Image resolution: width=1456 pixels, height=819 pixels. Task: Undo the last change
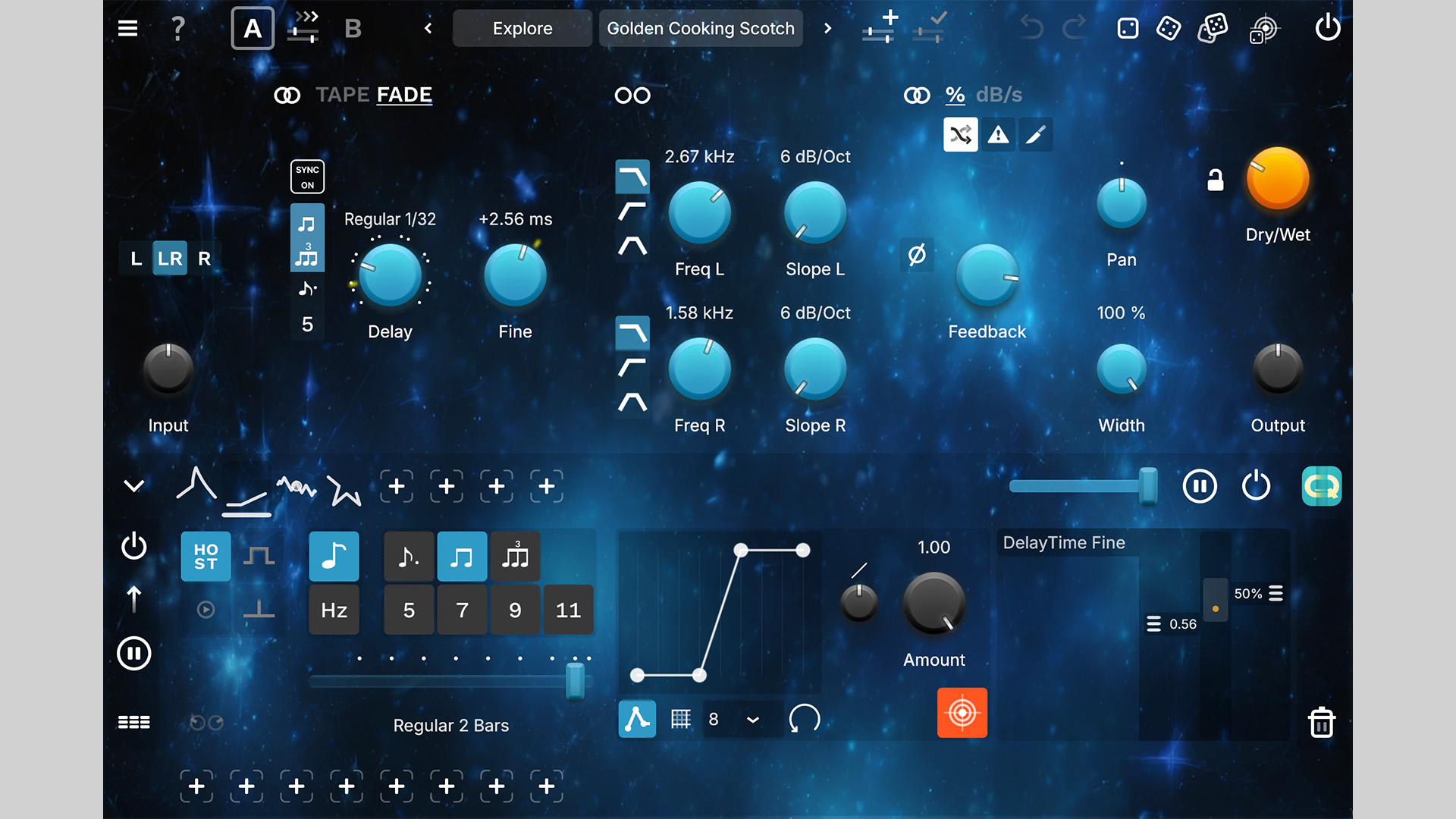1031,28
